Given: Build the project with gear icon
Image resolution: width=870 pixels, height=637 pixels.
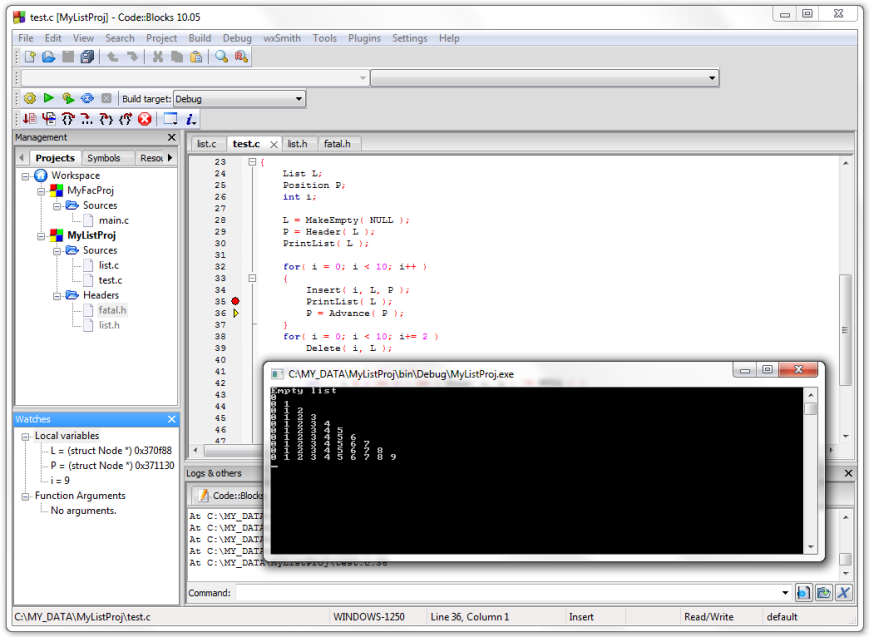Looking at the screenshot, I should [x=30, y=98].
